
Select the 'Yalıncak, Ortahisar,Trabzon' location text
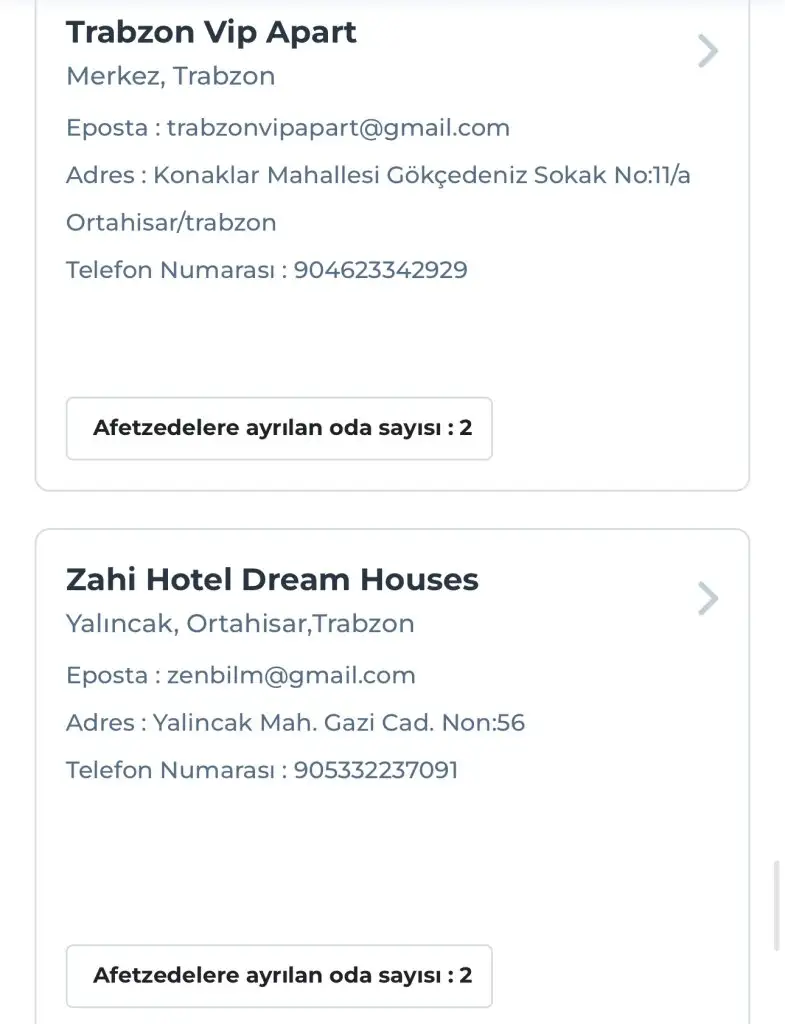(240, 624)
